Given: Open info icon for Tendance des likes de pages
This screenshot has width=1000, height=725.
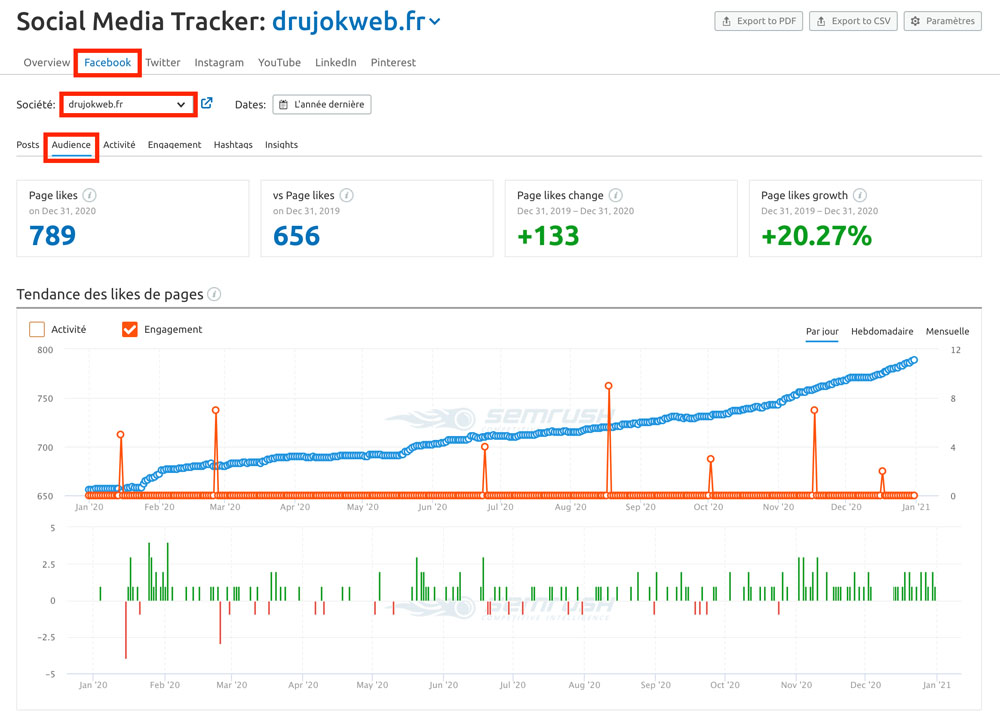Looking at the screenshot, I should pyautogui.click(x=214, y=294).
